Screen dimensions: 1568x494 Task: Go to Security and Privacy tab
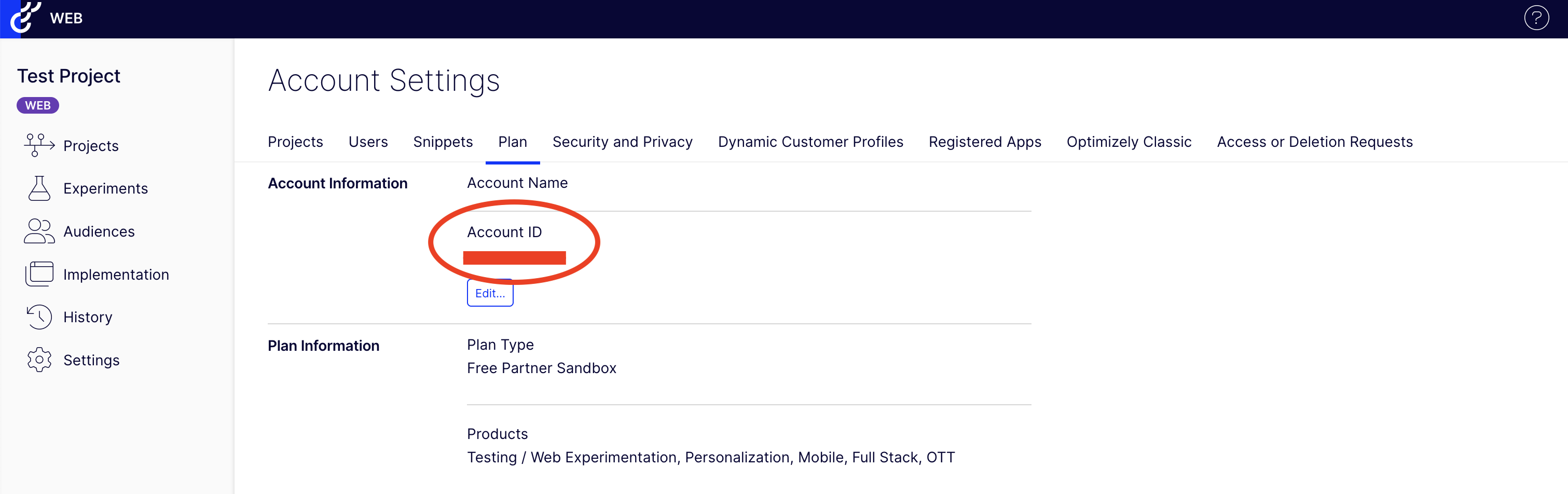pos(622,142)
